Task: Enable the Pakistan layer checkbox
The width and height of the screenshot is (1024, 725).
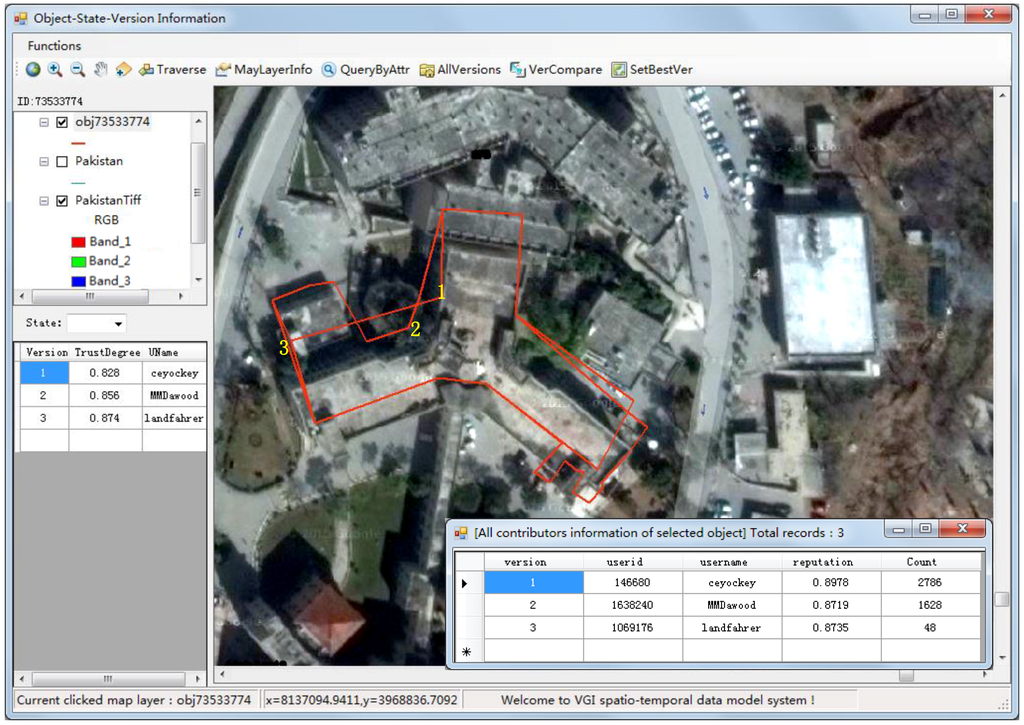Action: coord(62,161)
